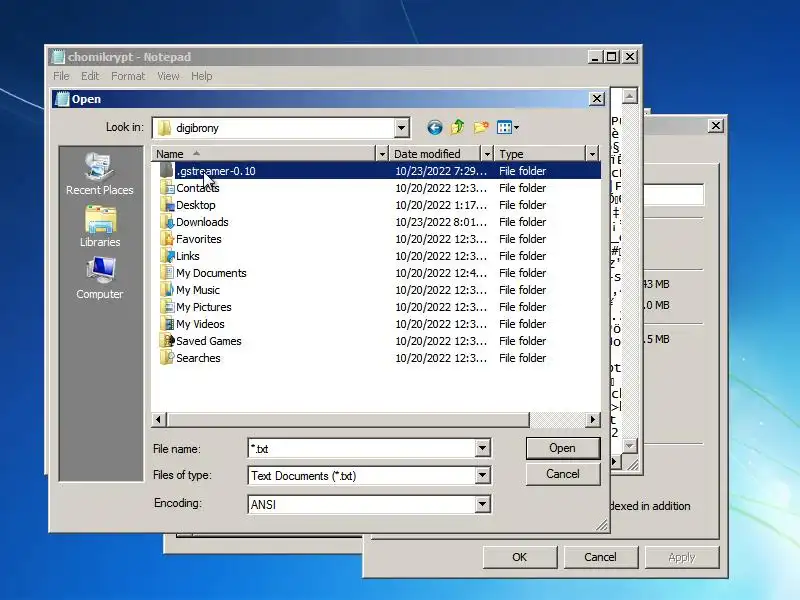Image resolution: width=800 pixels, height=600 pixels.
Task: Open the Notepad Edit menu
Action: tap(90, 76)
